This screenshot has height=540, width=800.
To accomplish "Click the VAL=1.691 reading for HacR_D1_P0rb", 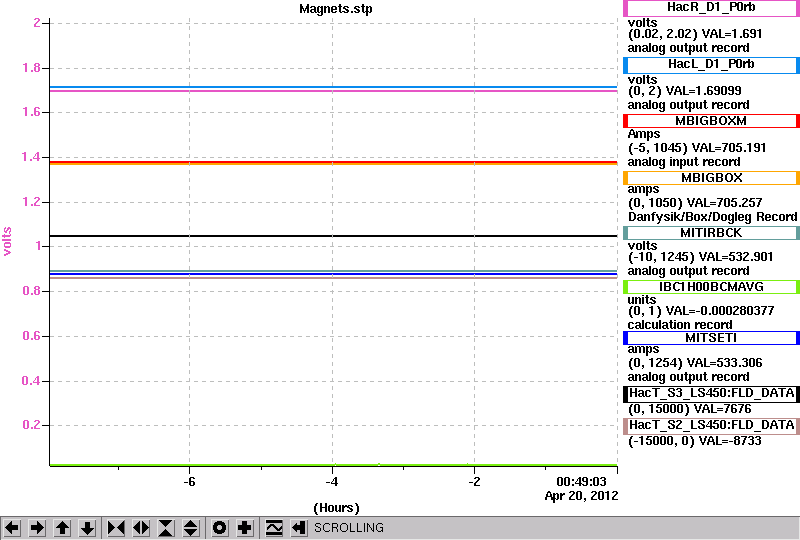I will (x=732, y=34).
